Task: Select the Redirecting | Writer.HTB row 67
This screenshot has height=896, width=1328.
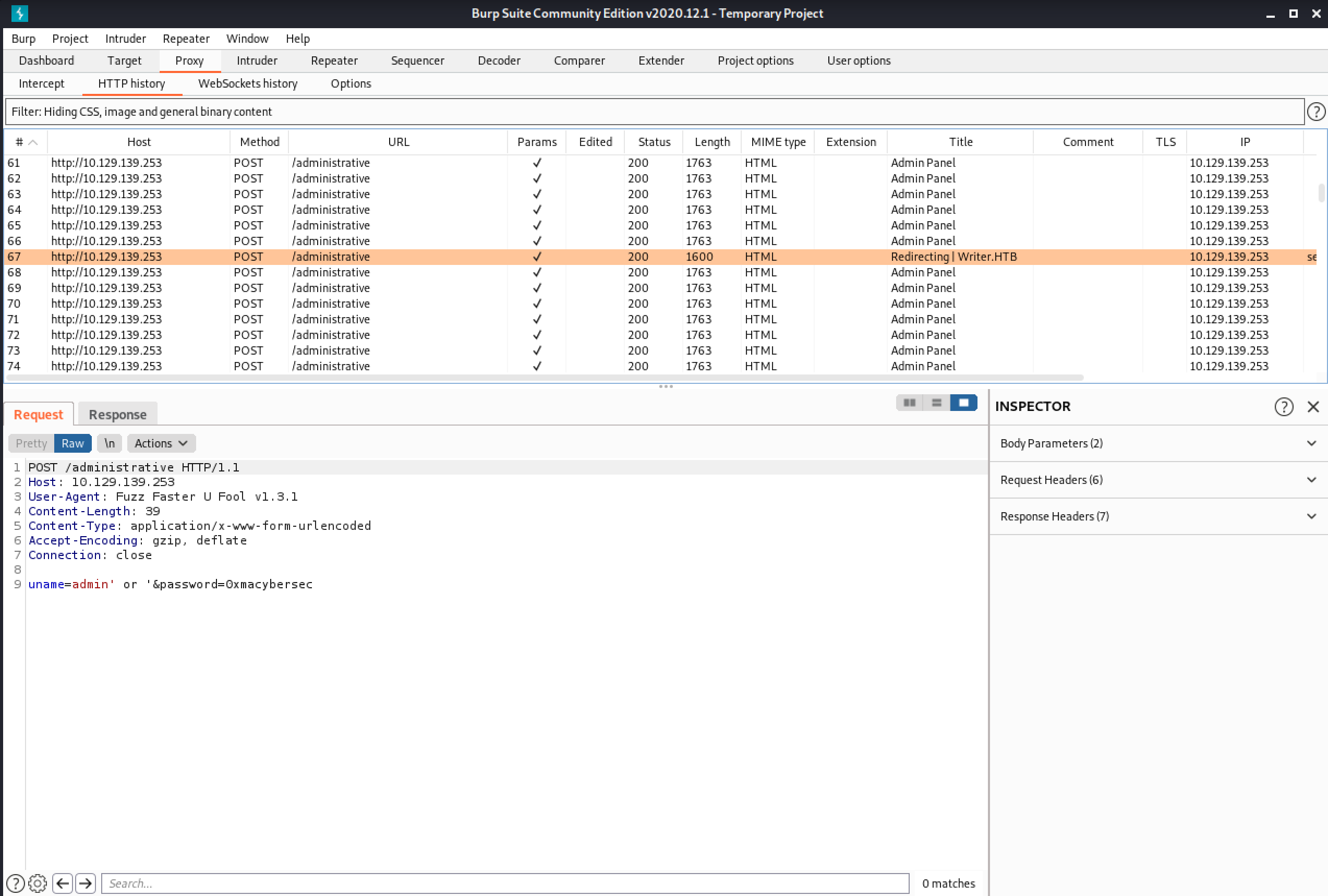Action: [660, 257]
